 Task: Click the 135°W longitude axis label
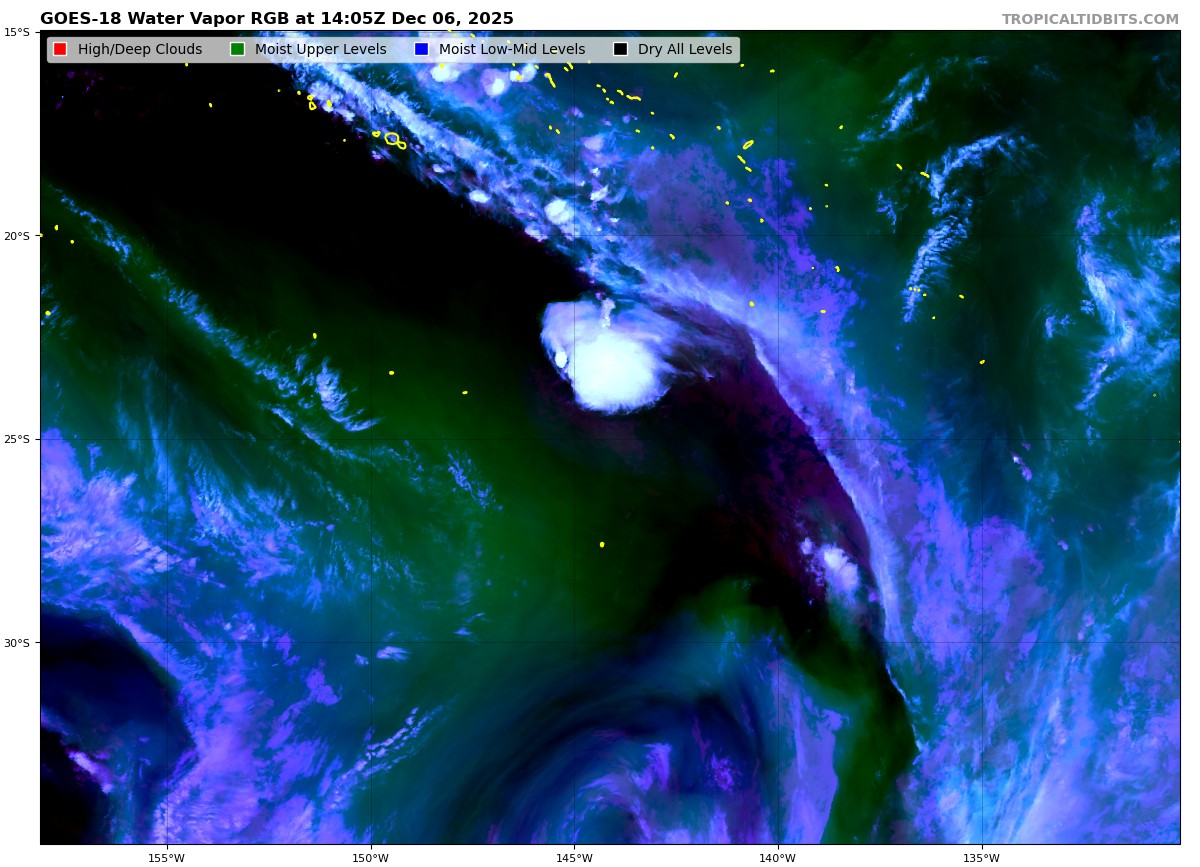[x=981, y=858]
